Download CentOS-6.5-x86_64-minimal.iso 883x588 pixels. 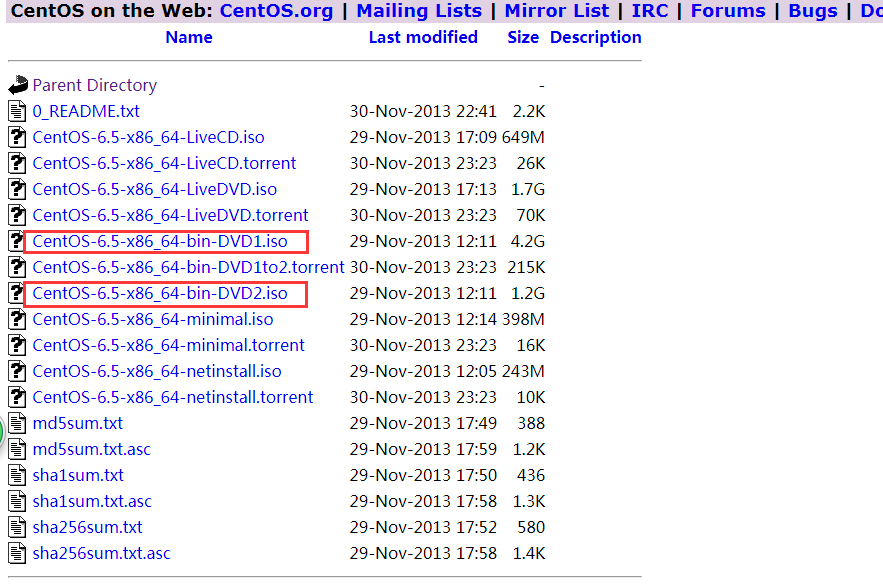[x=153, y=319]
